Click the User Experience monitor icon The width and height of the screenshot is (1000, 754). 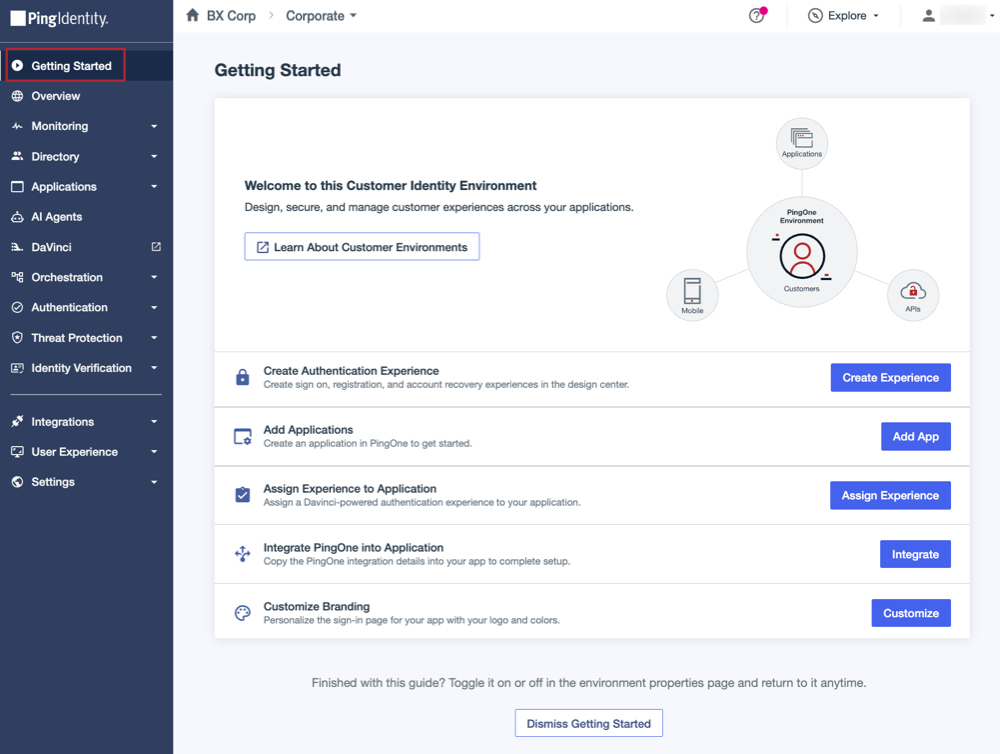pos(17,452)
